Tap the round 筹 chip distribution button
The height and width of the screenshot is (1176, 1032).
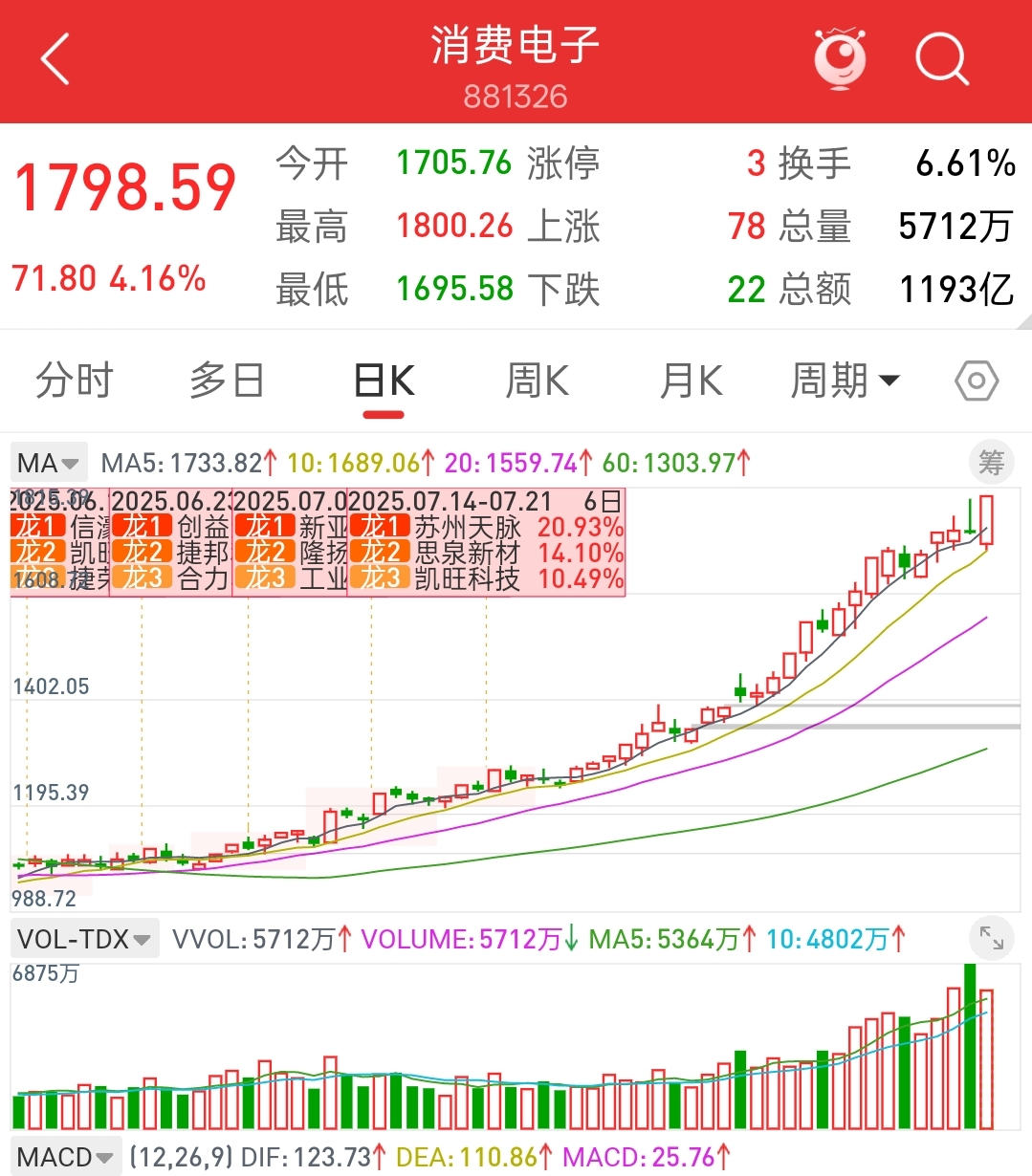[991, 463]
